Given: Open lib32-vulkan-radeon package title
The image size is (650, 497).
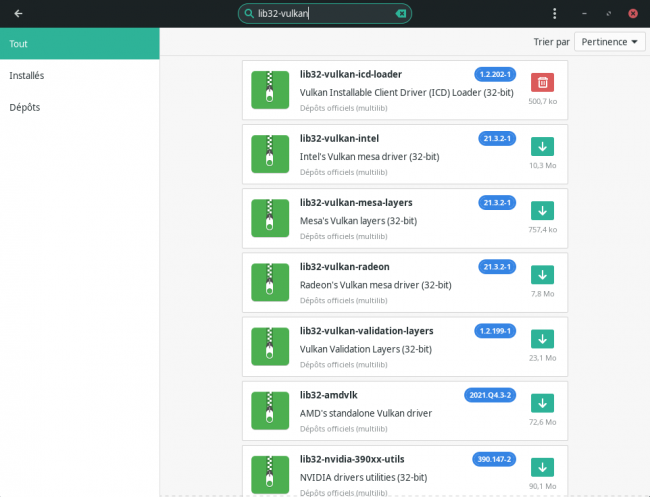Looking at the screenshot, I should (x=344, y=267).
